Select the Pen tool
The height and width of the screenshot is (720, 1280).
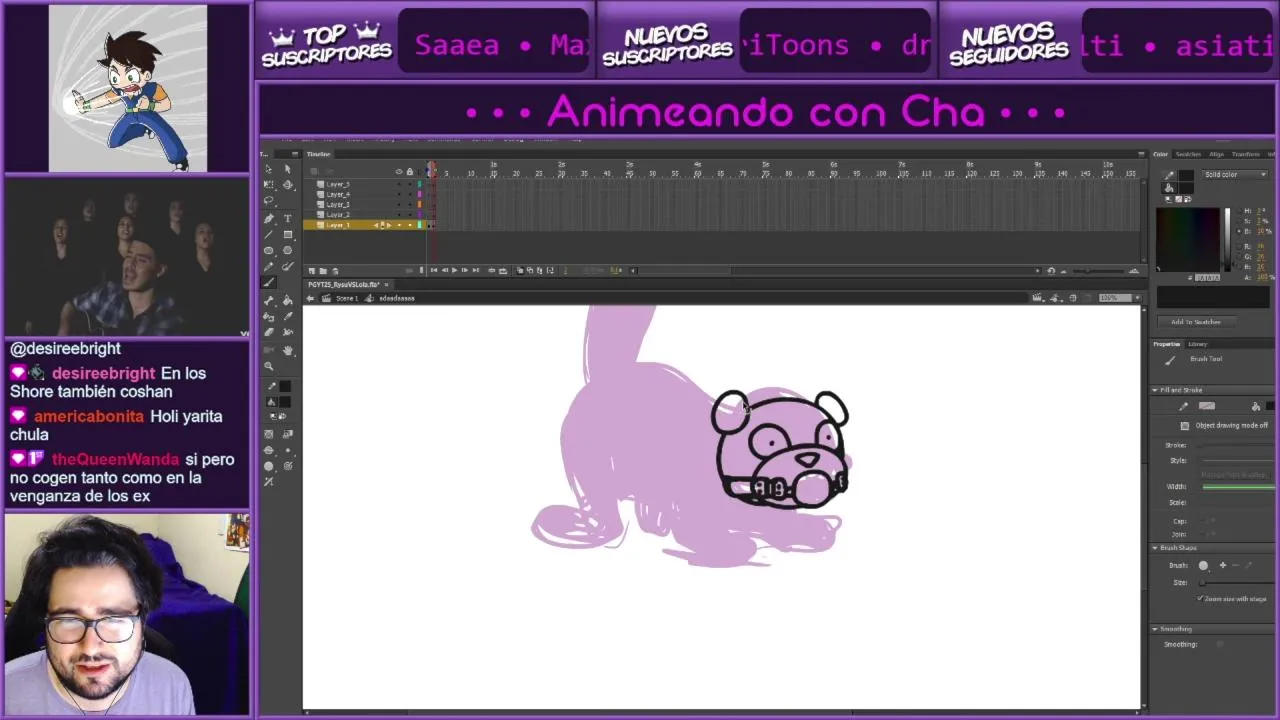coord(268,219)
